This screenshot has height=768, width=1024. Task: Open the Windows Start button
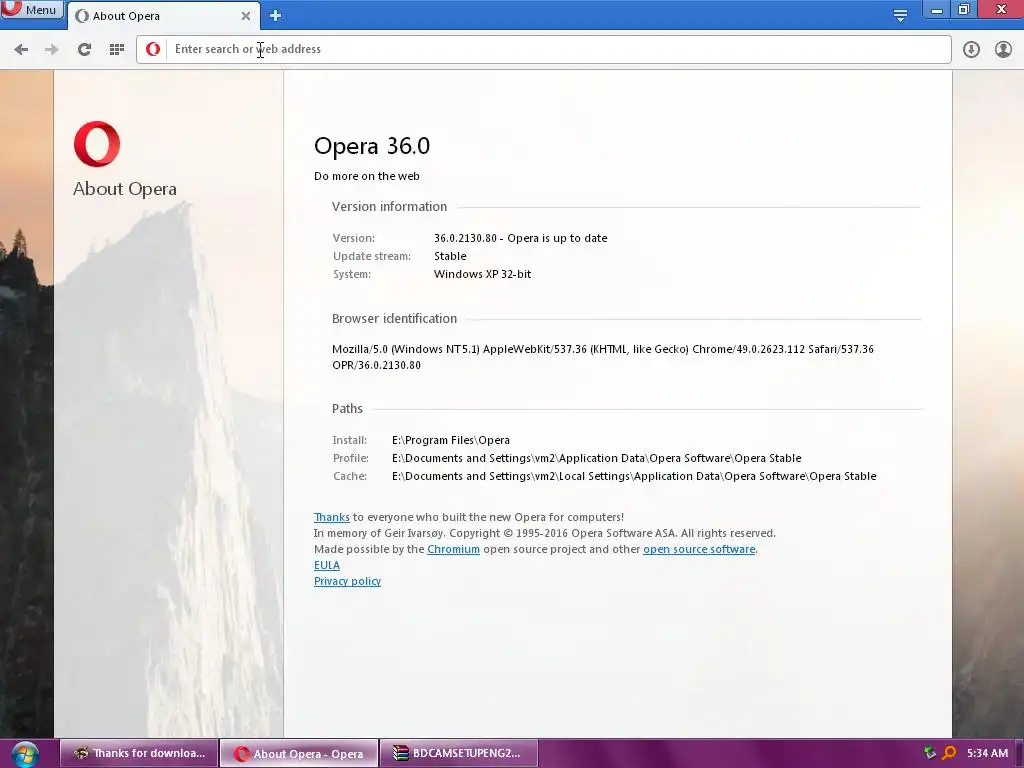point(25,754)
